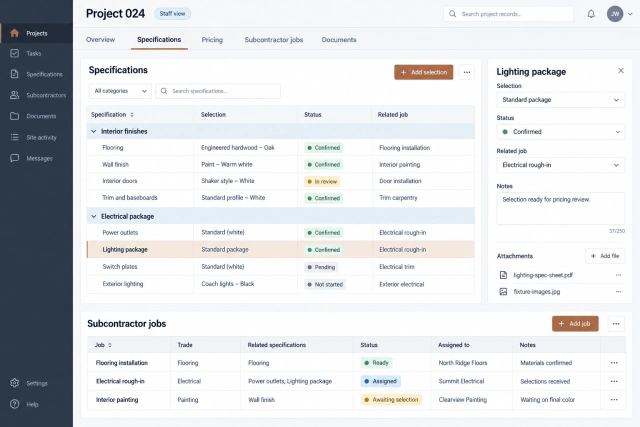Screen dimensions: 640x427
Task: Open Projects from the sidebar home icon
Action: (14, 33)
